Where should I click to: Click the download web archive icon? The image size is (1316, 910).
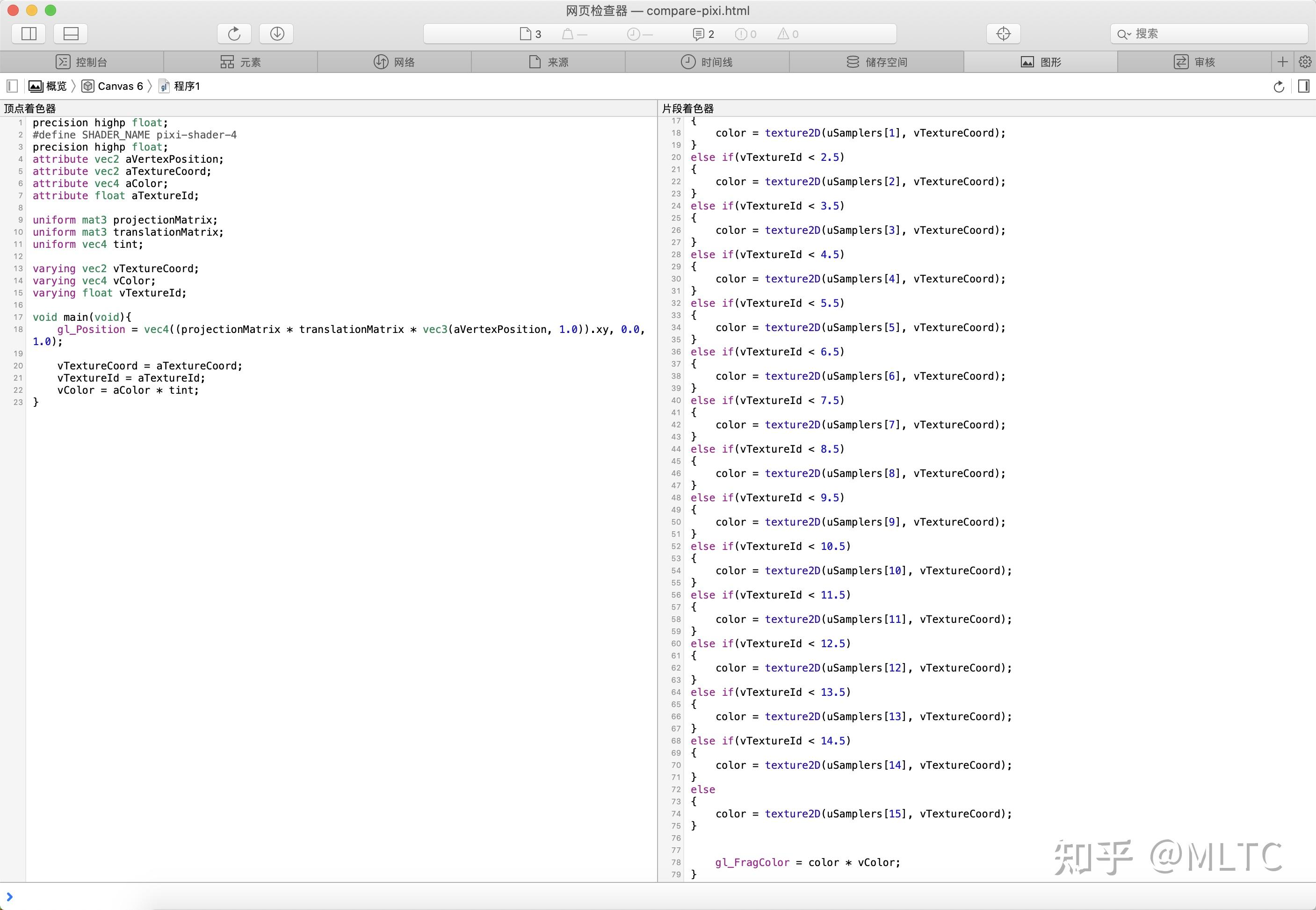276,34
